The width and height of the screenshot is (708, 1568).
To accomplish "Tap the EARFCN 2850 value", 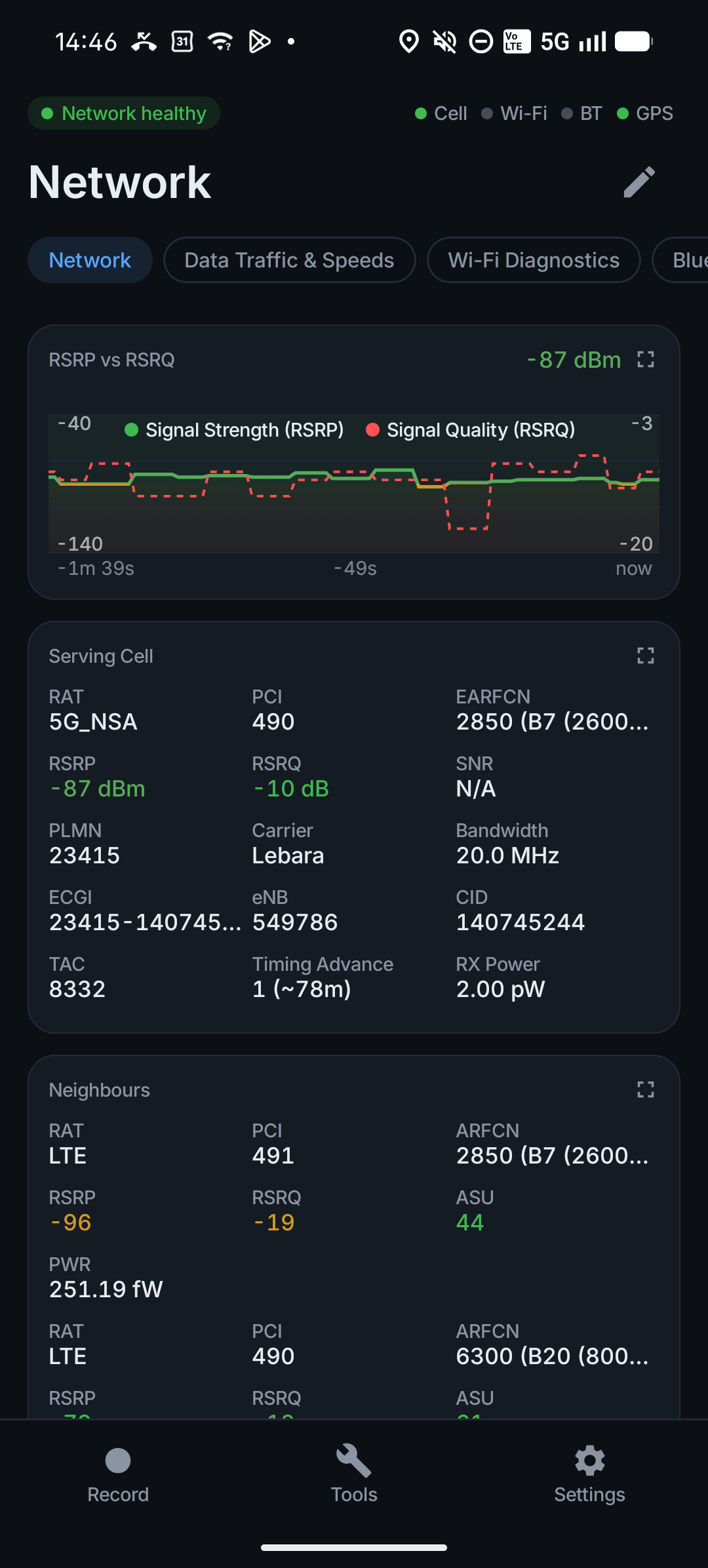I will (x=552, y=722).
